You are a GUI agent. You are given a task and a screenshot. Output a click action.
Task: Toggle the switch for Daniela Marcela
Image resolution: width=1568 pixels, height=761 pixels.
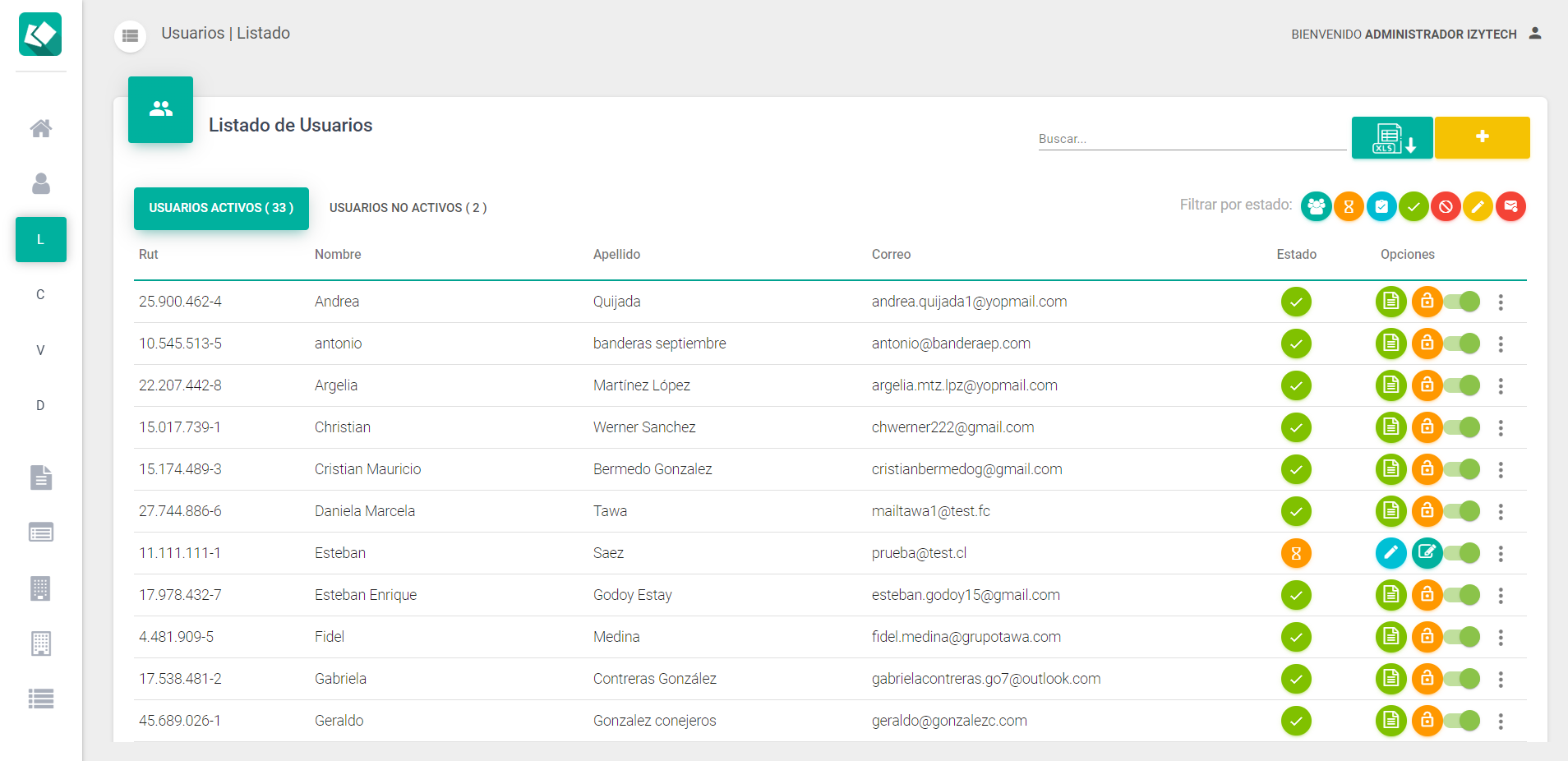pyautogui.click(x=1463, y=511)
